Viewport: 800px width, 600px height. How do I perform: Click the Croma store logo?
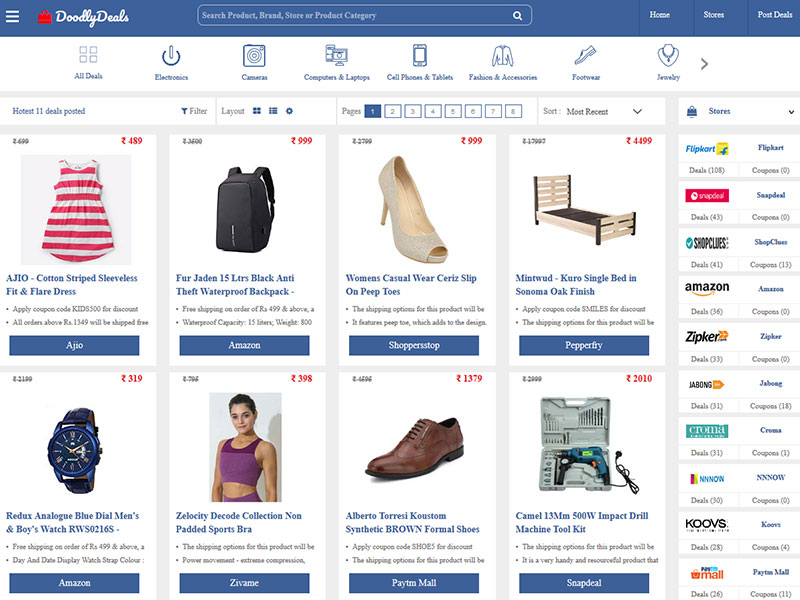pyautogui.click(x=707, y=431)
